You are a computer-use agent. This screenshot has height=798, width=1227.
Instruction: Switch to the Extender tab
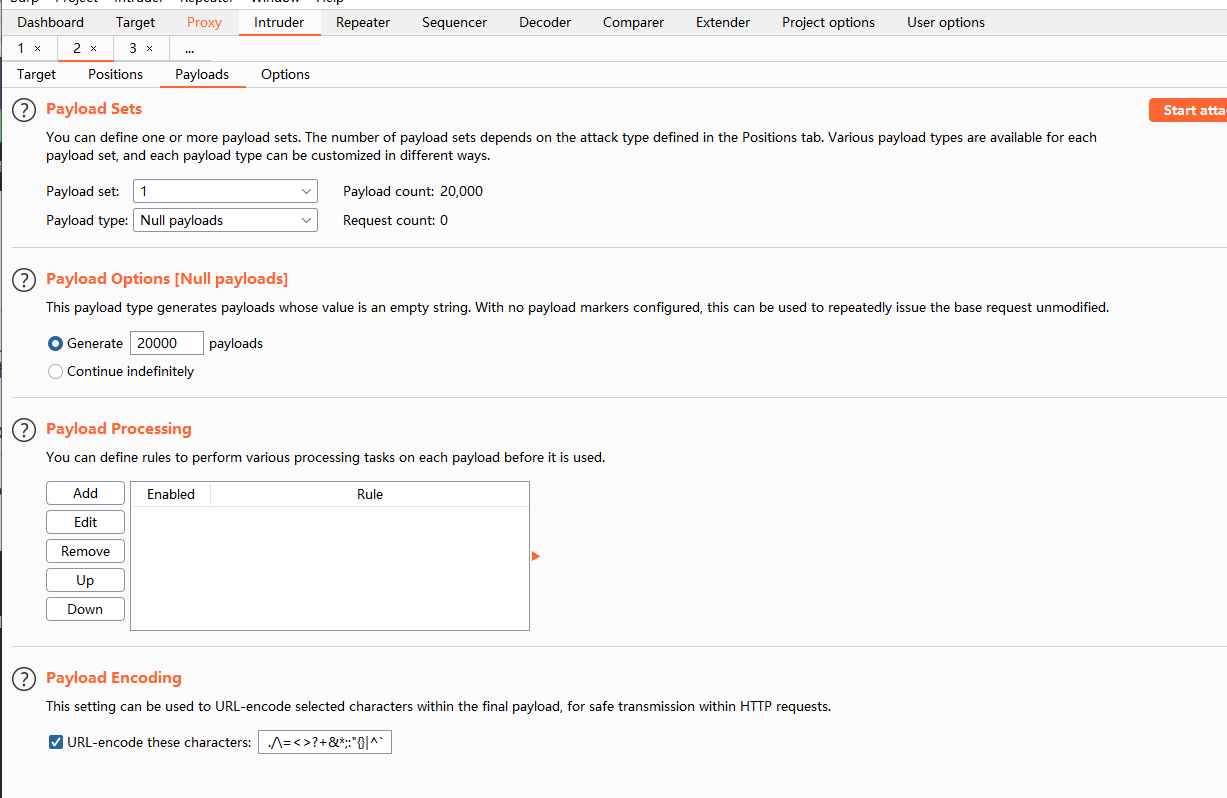[723, 22]
